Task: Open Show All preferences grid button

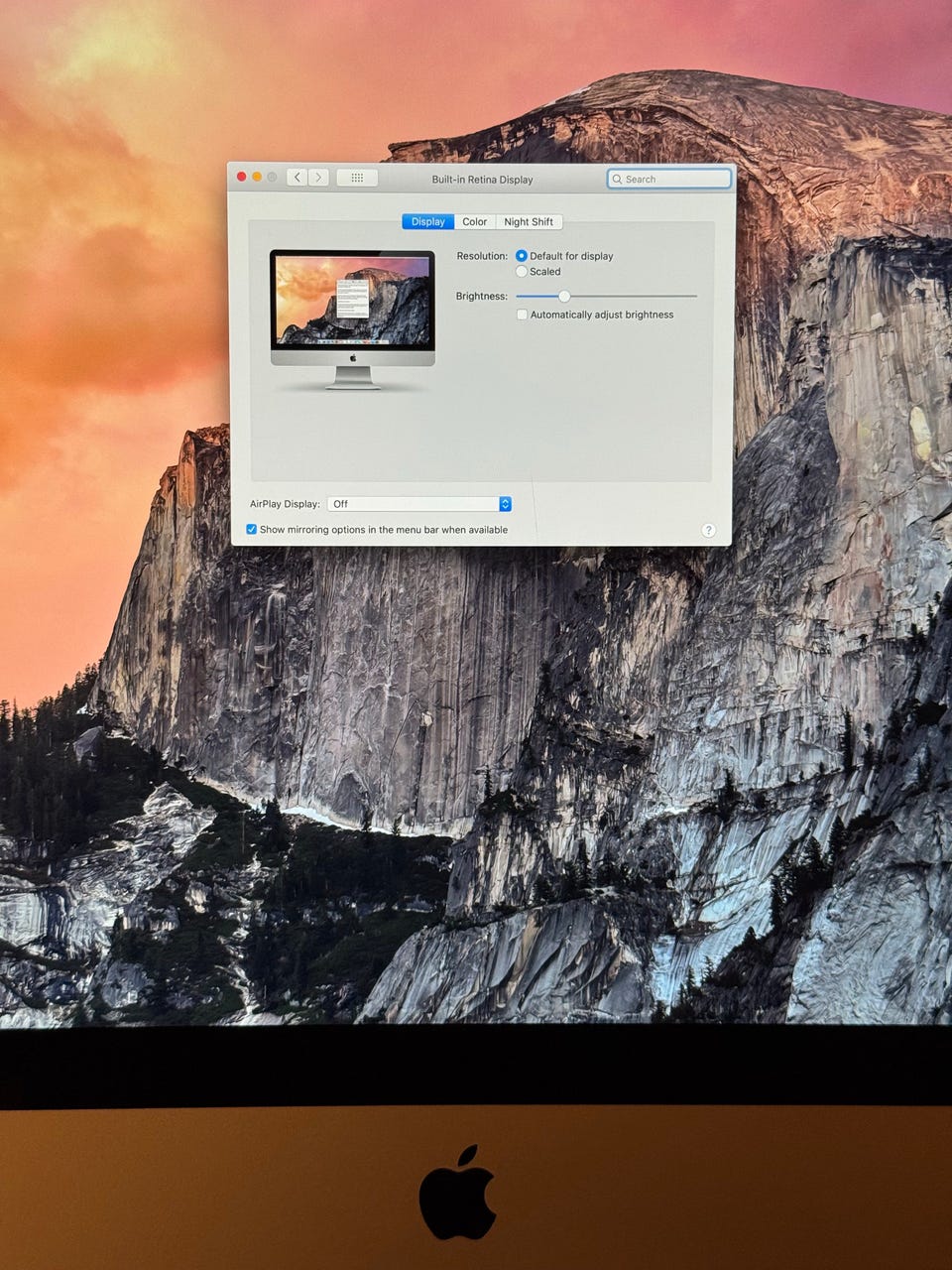Action: (357, 178)
